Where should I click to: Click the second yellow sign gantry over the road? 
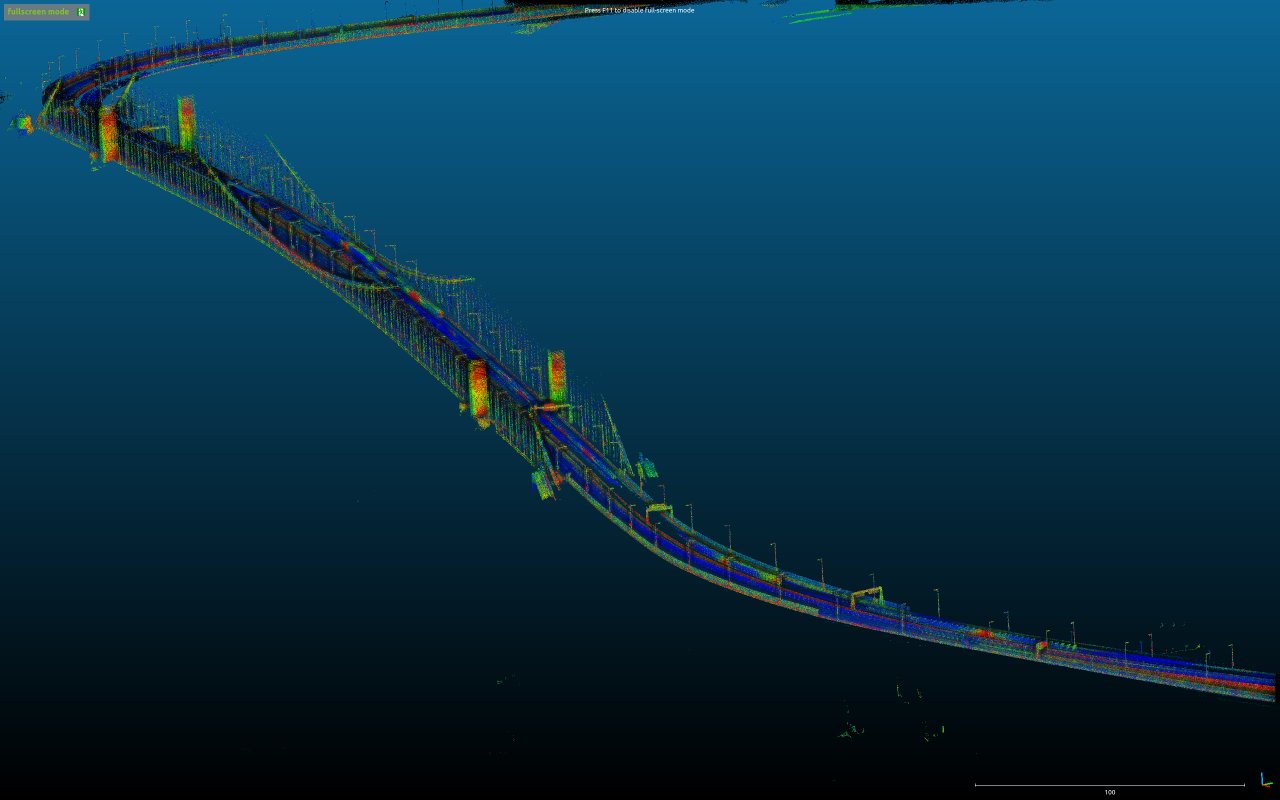pos(866,595)
